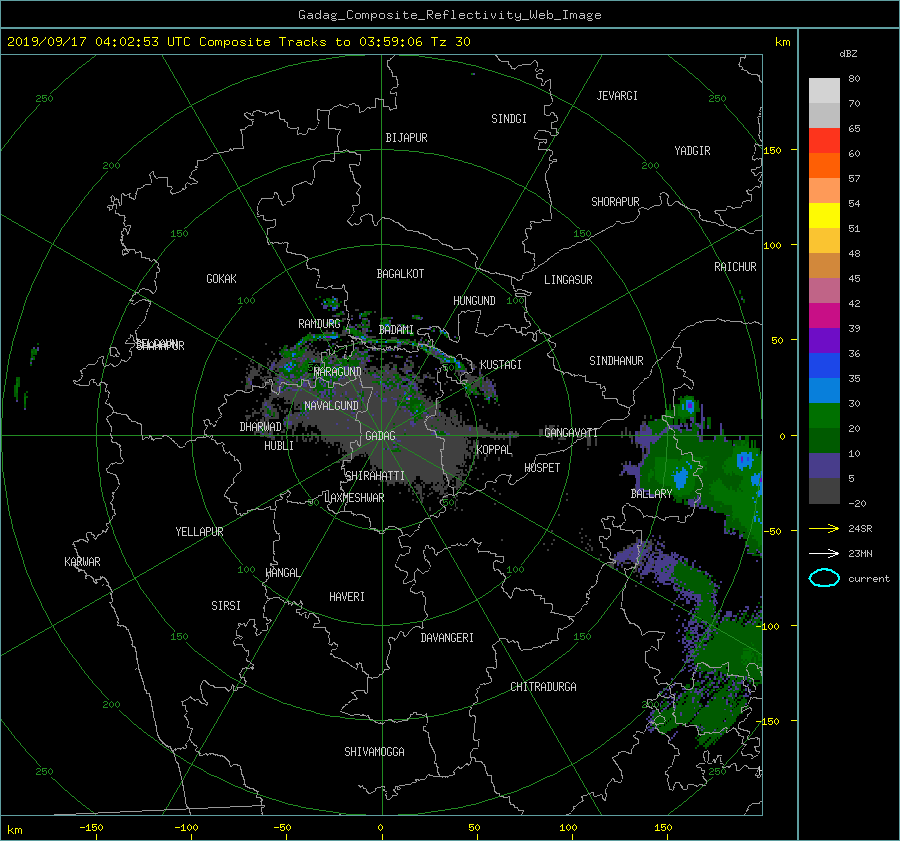Click the DHARWAD city label

261,427
